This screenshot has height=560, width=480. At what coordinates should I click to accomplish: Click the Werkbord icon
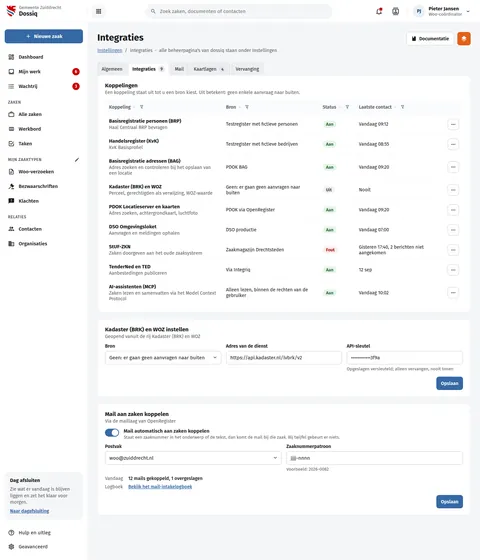point(11,129)
